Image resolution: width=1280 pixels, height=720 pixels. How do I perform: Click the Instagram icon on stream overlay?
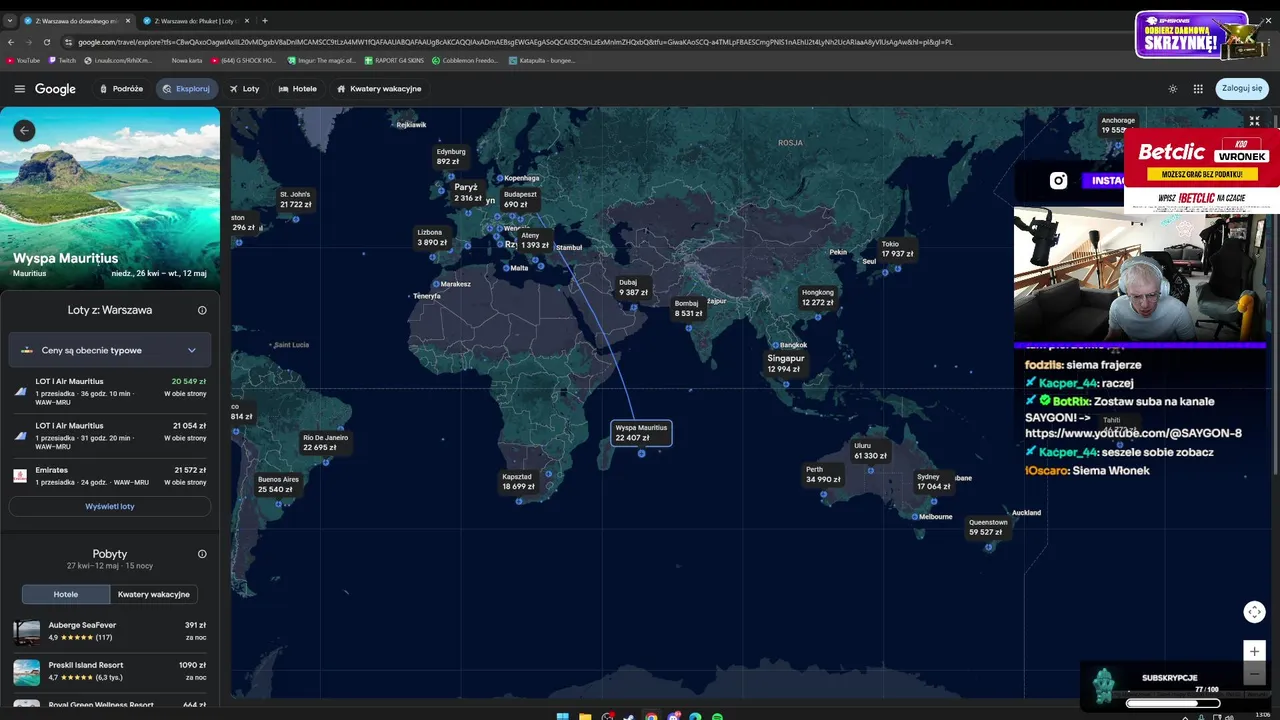pyautogui.click(x=1058, y=181)
